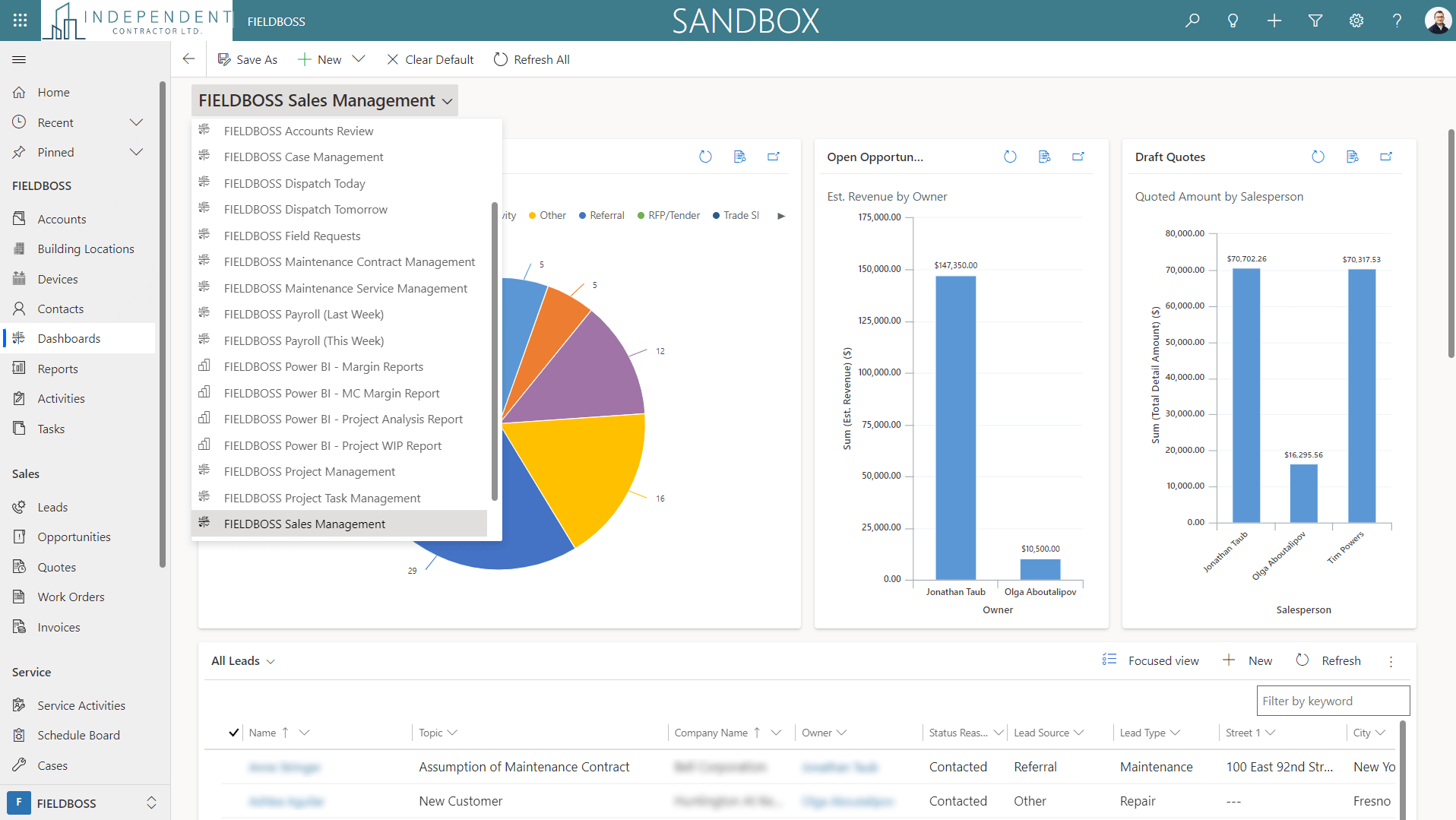
Task: Click Save As in command bar
Action: pos(248,59)
